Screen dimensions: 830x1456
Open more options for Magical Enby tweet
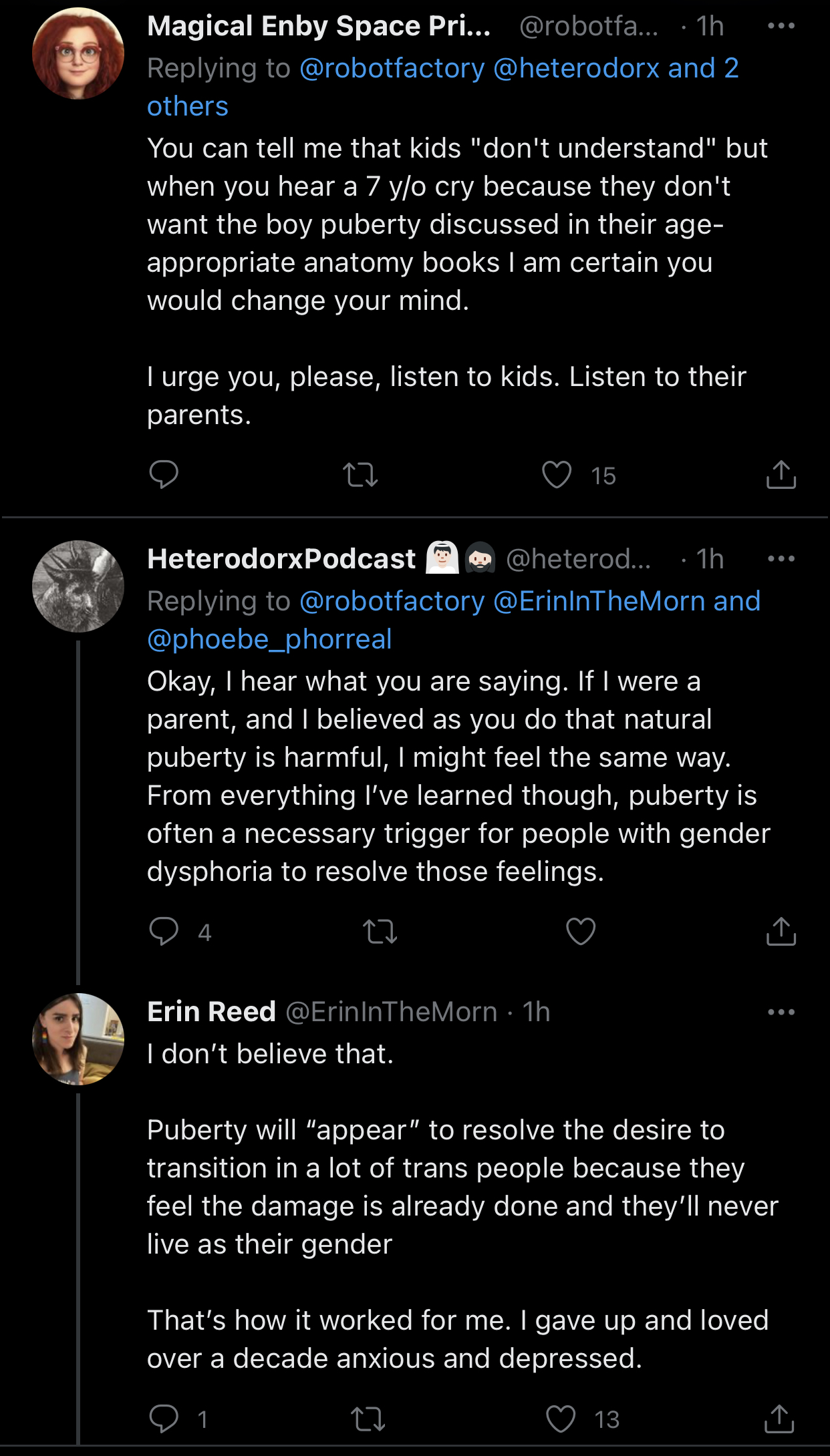tap(781, 26)
